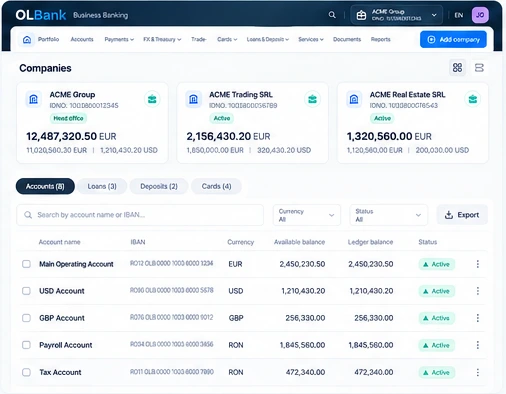The height and width of the screenshot is (394, 506).
Task: Select the Accounts (8) tab
Action: click(45, 186)
